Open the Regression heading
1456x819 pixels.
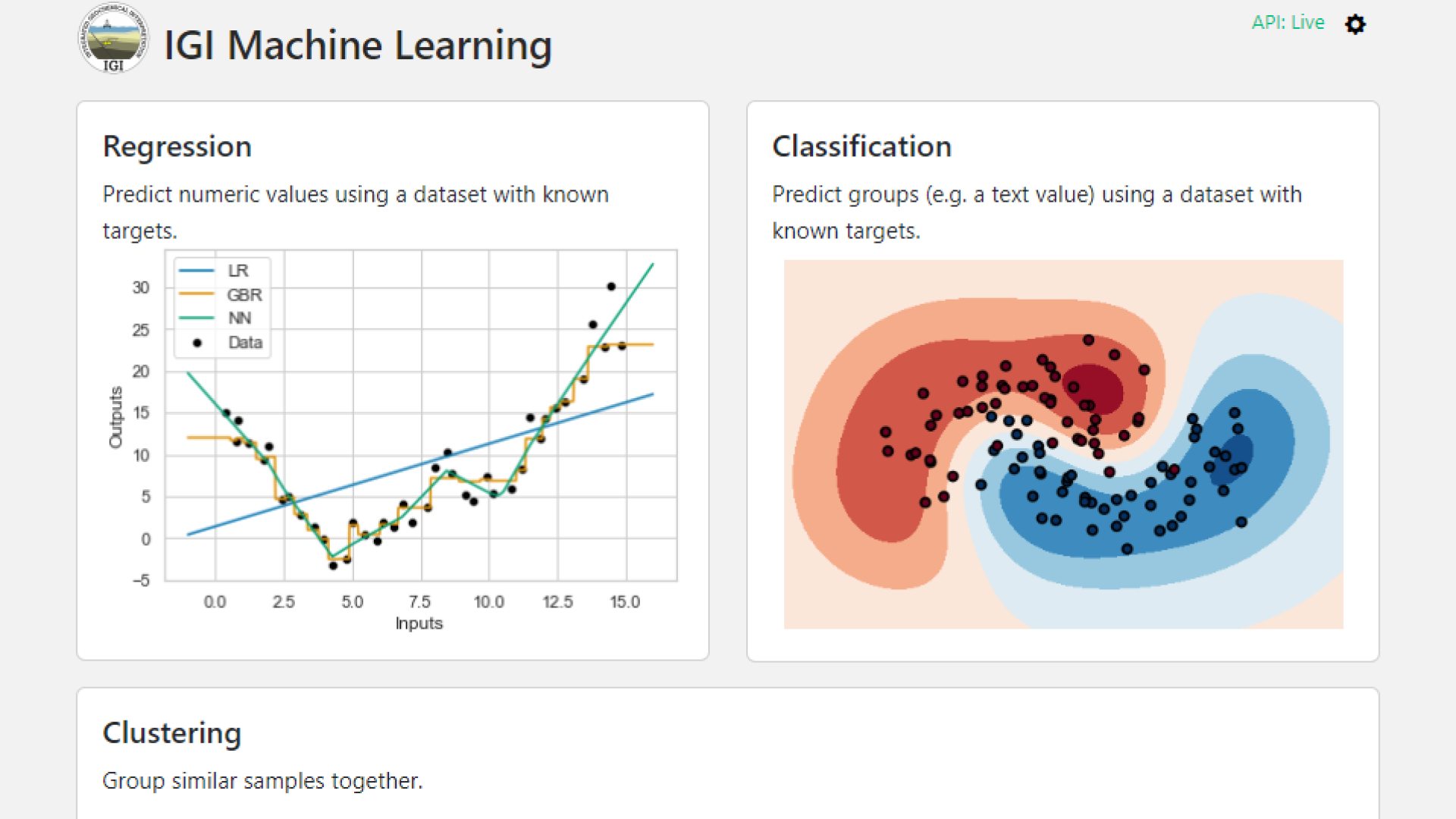177,146
